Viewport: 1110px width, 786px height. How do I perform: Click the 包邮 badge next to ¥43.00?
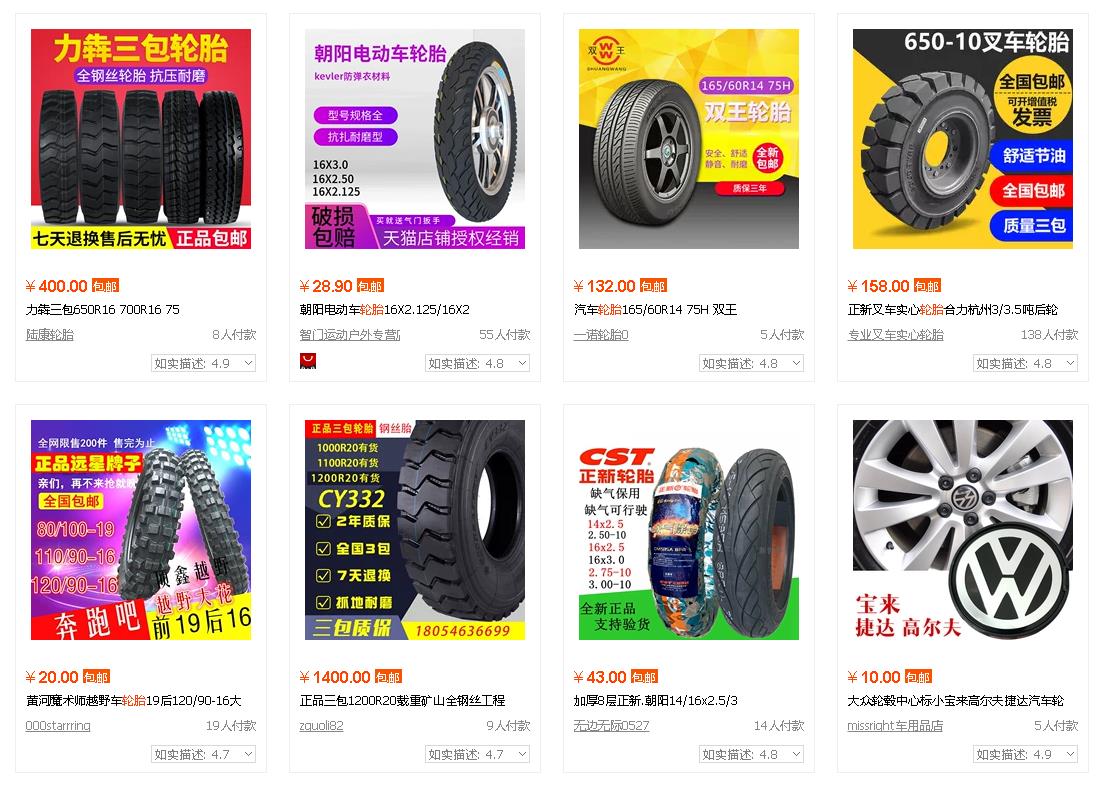[644, 677]
